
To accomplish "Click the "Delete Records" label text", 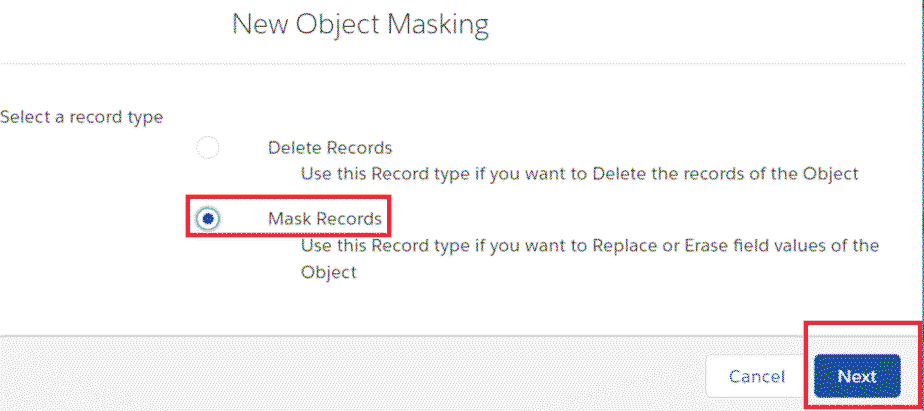I will [329, 148].
